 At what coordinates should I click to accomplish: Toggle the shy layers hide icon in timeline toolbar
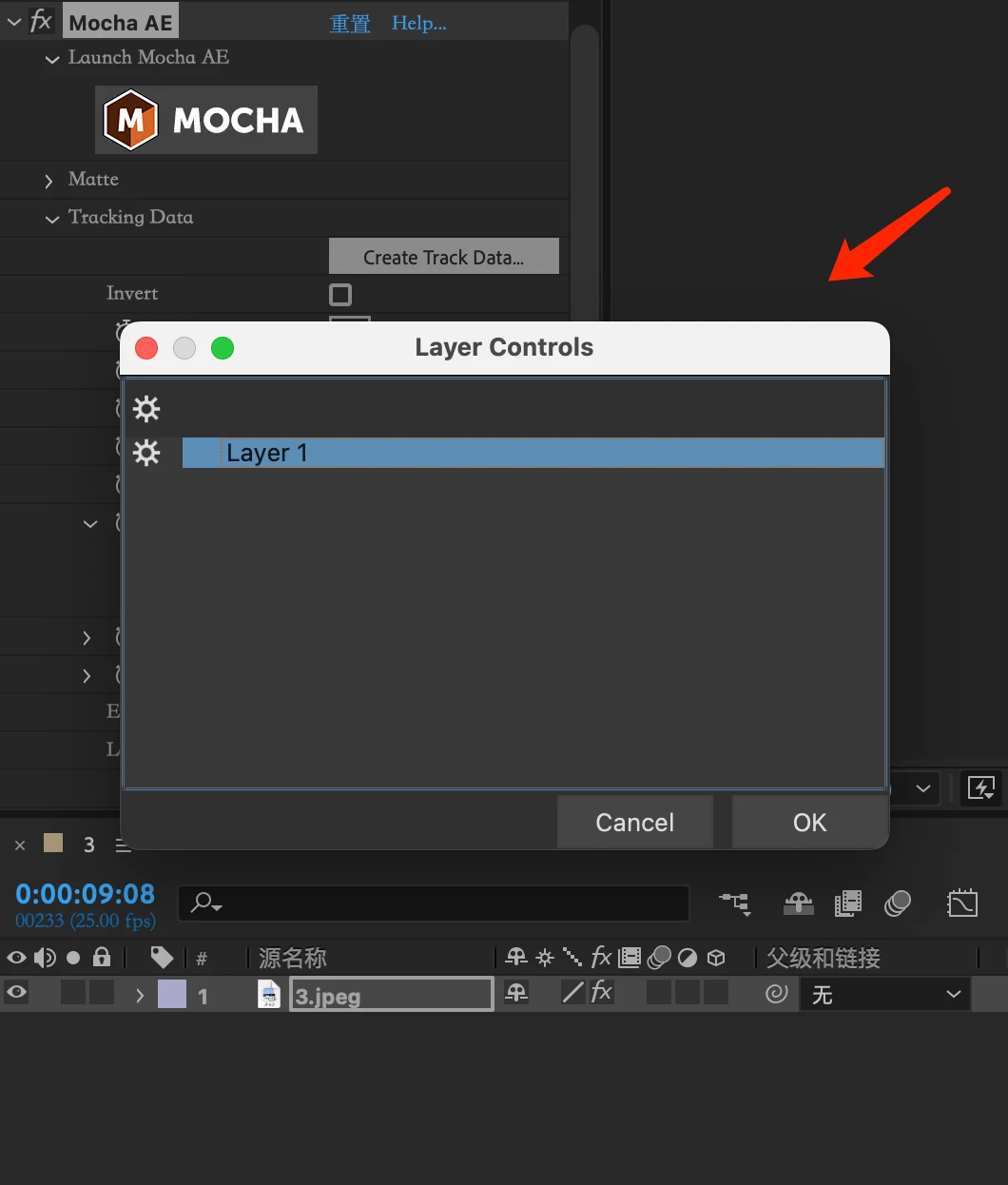point(798,903)
